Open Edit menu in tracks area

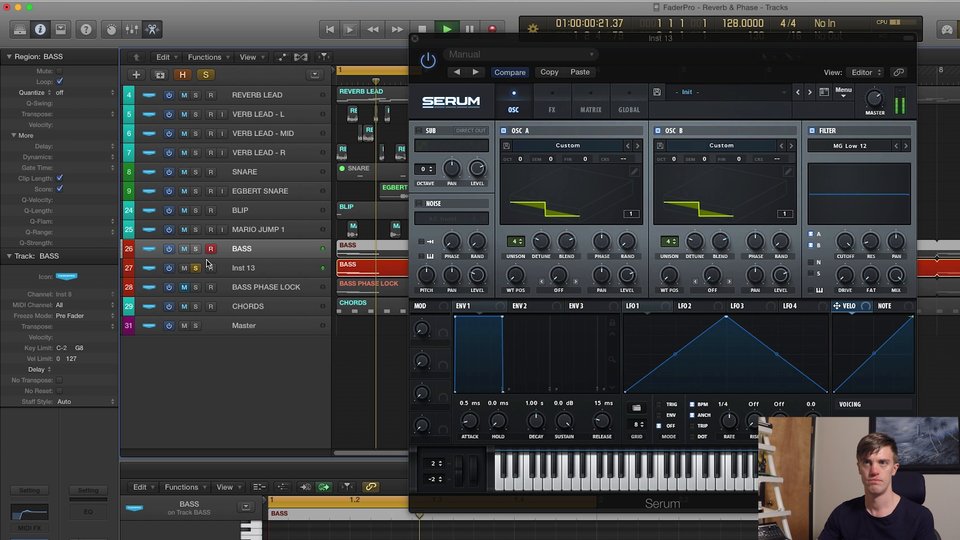166,57
